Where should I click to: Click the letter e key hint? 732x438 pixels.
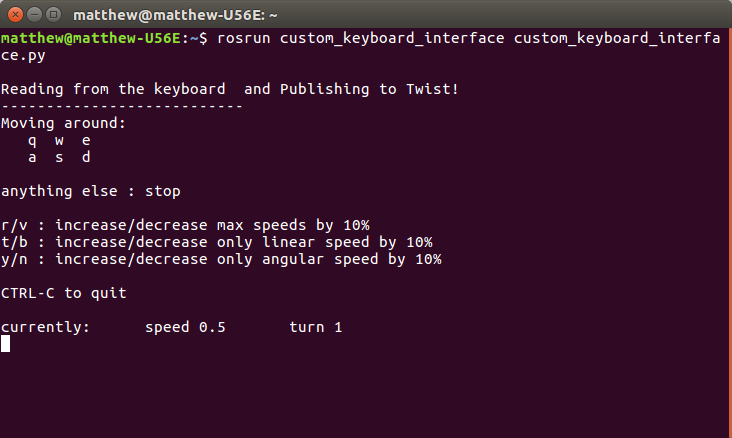[x=86, y=141]
